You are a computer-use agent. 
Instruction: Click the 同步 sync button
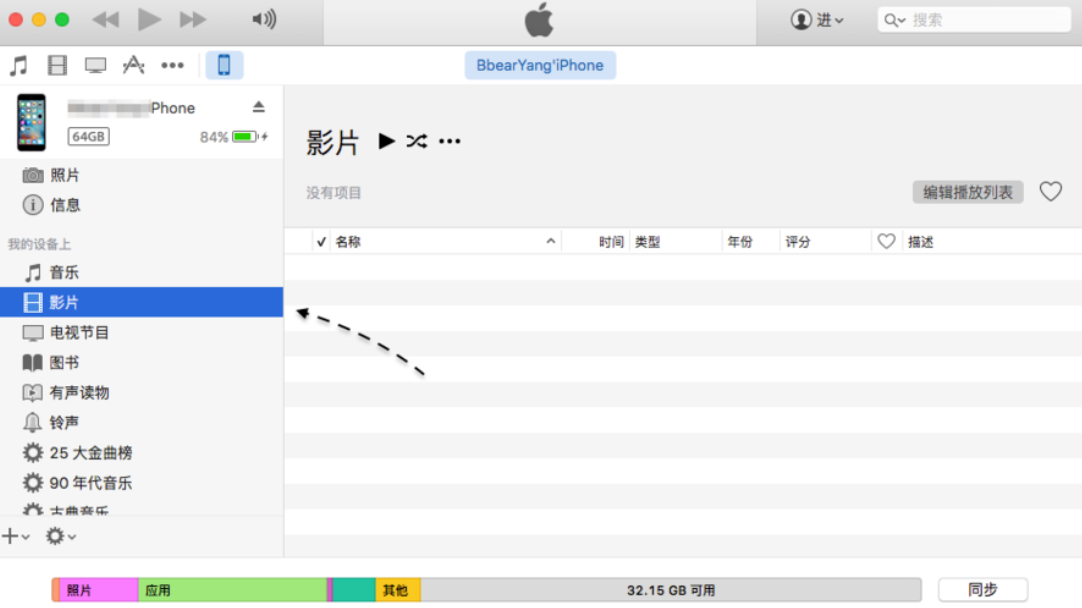point(982,590)
